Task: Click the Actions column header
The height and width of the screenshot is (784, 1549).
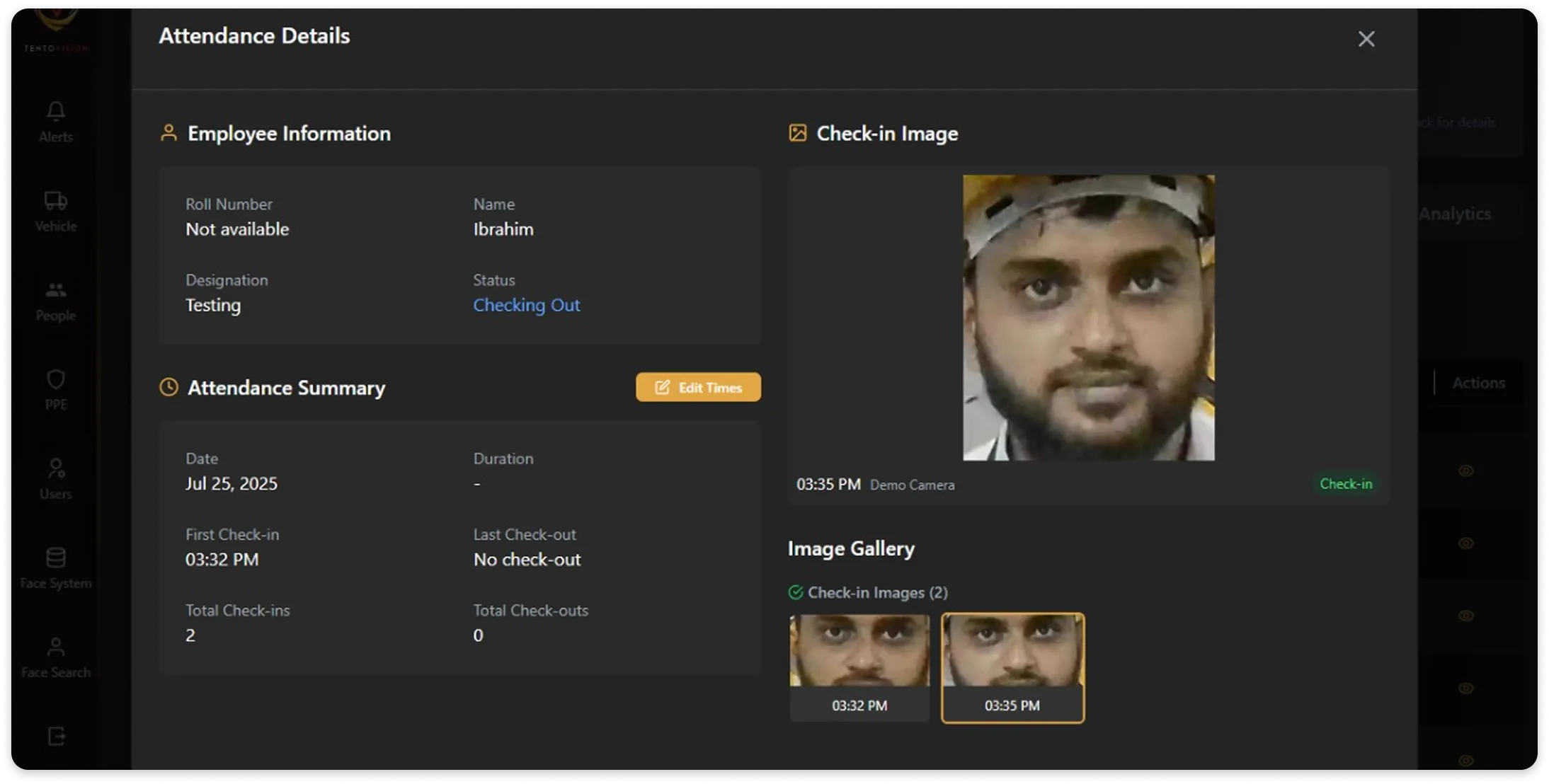Action: pyautogui.click(x=1478, y=383)
